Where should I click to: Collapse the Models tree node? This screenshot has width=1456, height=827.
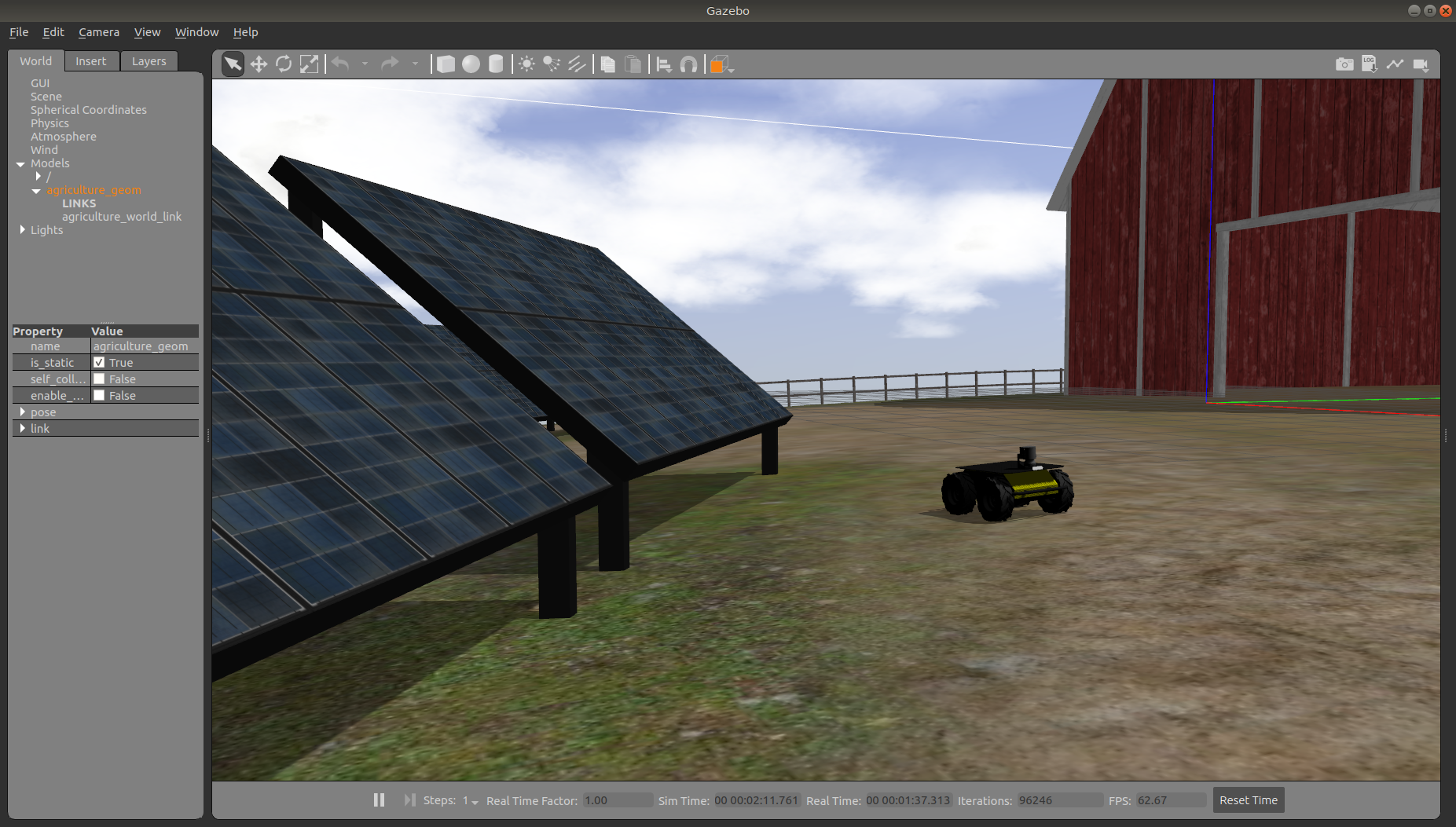point(20,163)
